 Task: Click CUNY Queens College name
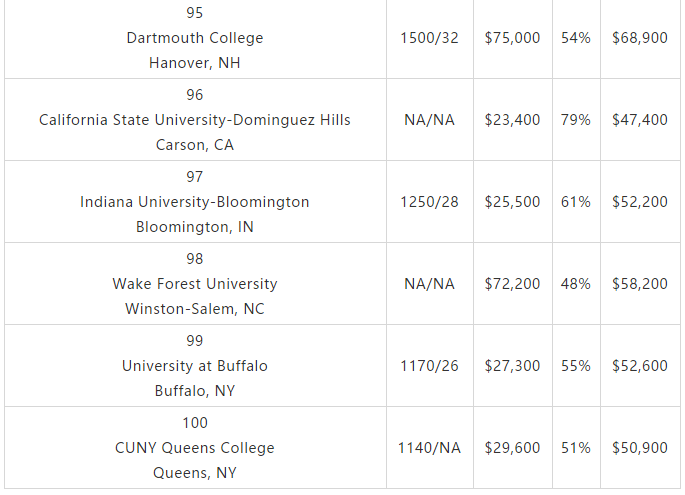point(195,448)
